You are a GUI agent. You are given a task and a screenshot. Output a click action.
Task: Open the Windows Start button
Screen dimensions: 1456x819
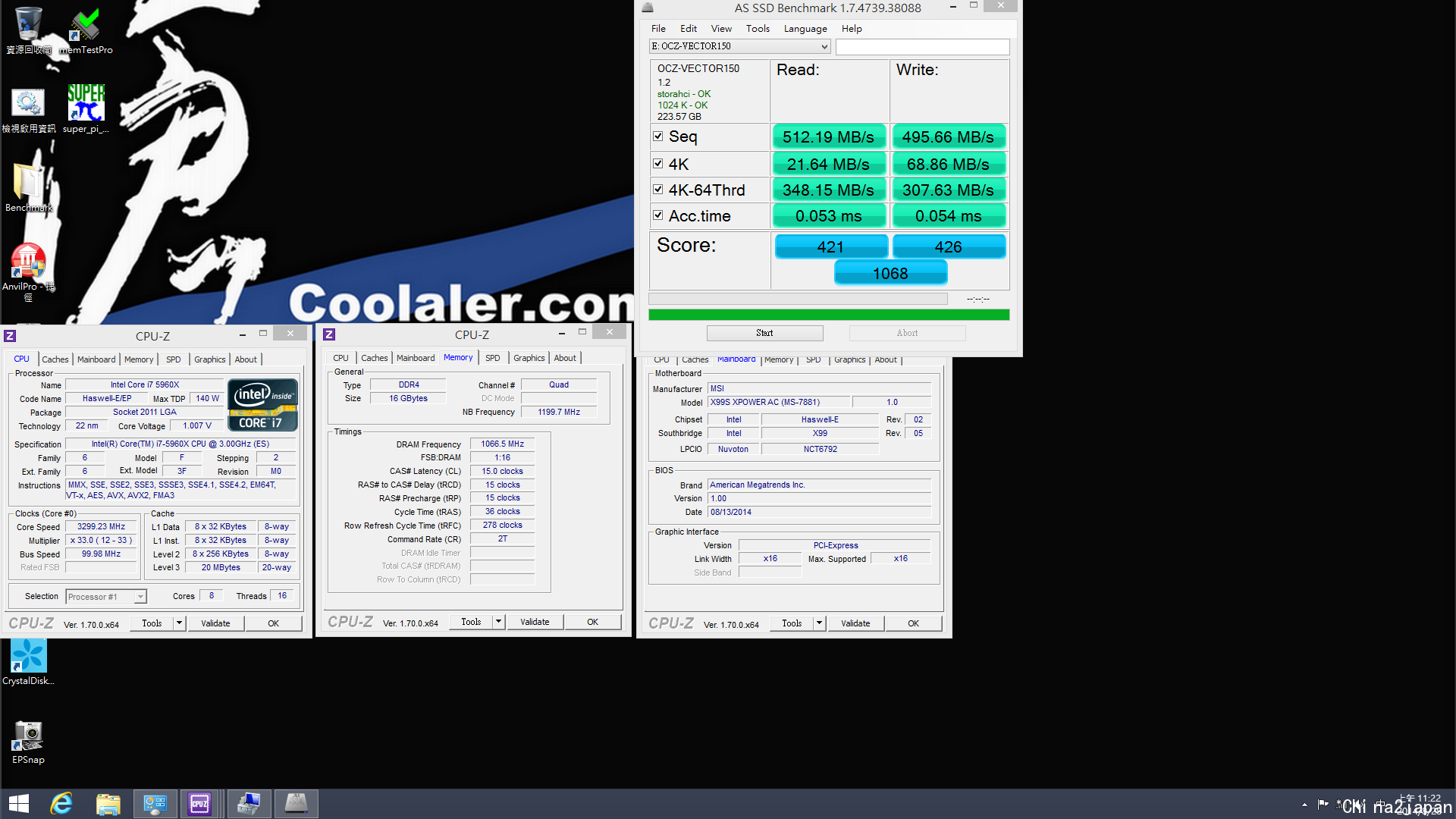coord(19,804)
